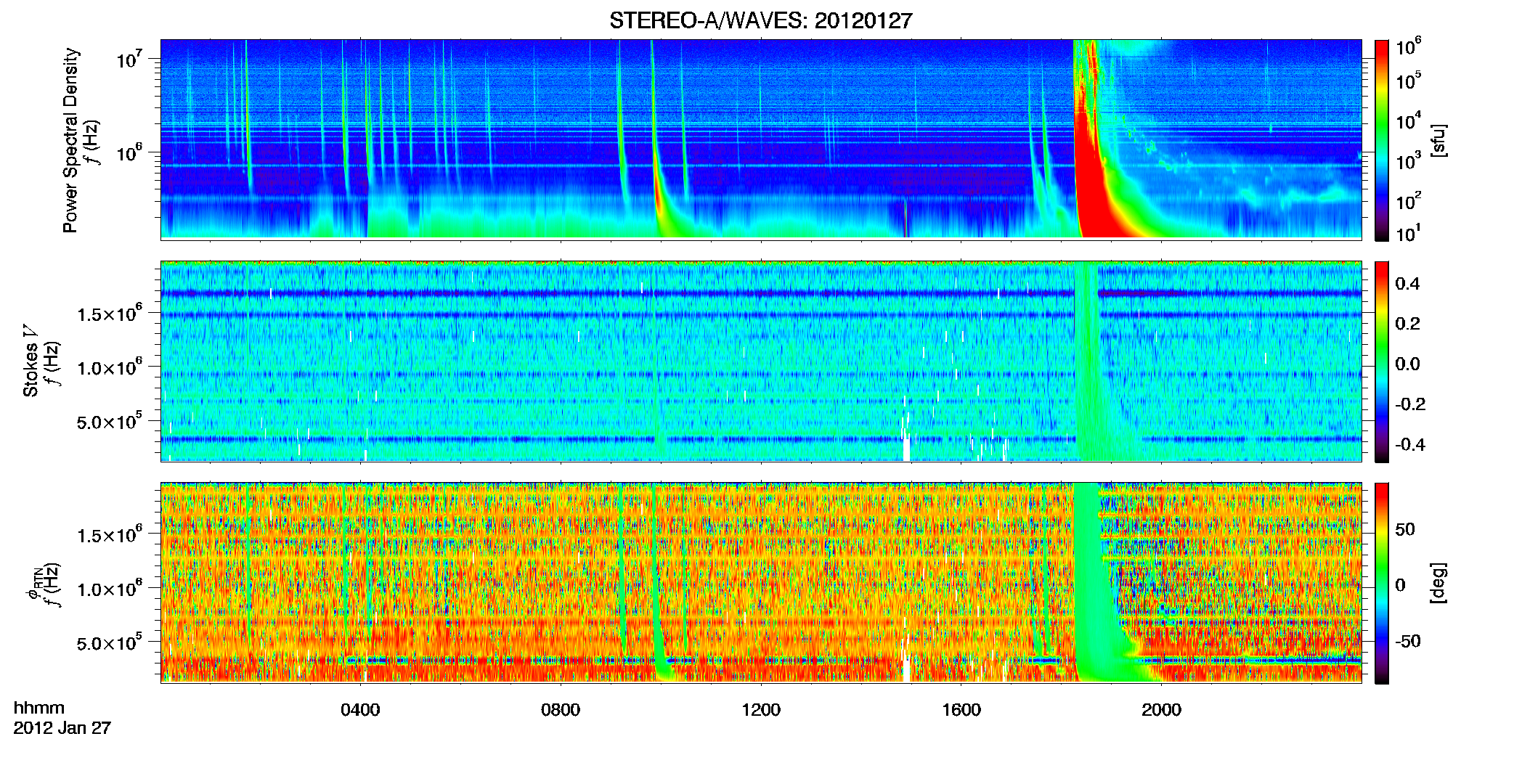Select the "2000" time tick label
This screenshot has height=784, width=1522.
click(1161, 709)
